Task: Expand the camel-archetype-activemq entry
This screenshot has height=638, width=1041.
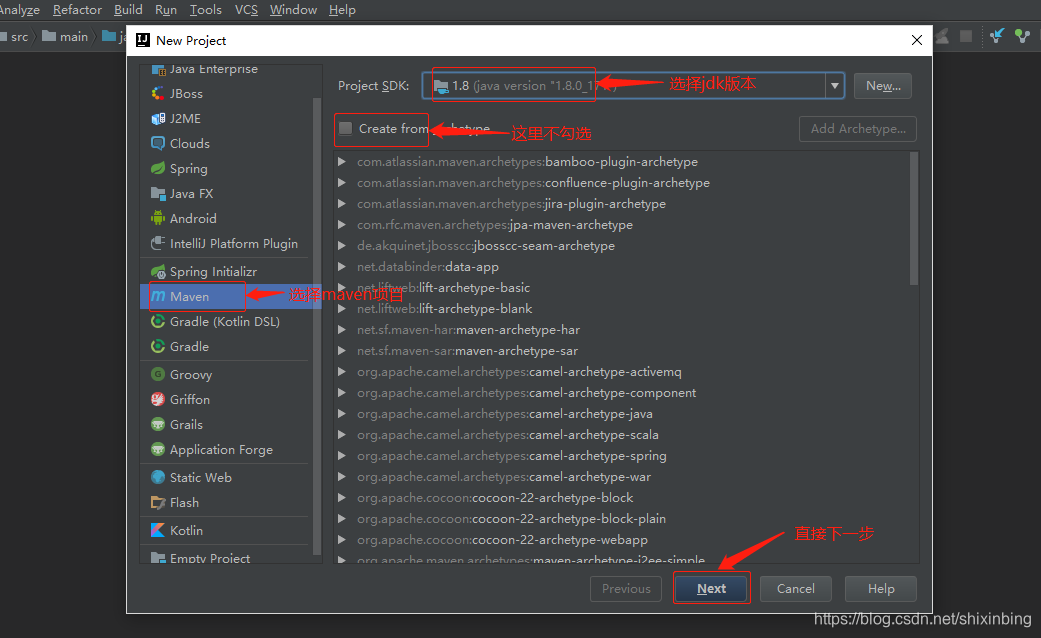Action: coord(342,372)
